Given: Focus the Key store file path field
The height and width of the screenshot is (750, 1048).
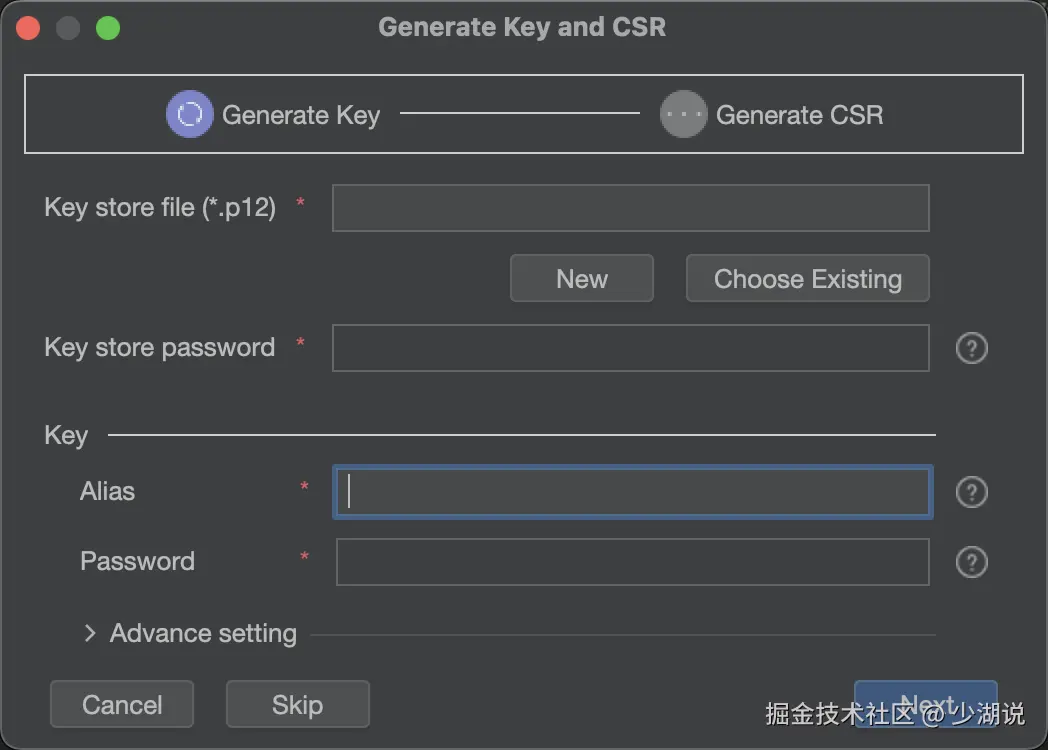Looking at the screenshot, I should (x=630, y=208).
